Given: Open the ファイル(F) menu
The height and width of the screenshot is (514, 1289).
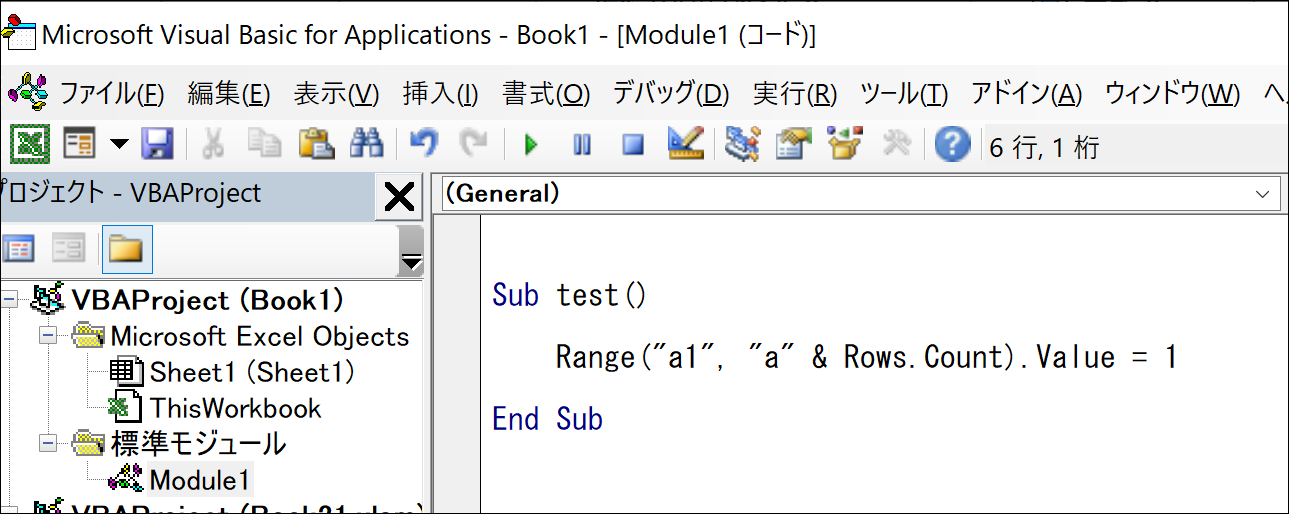Looking at the screenshot, I should click(x=112, y=94).
